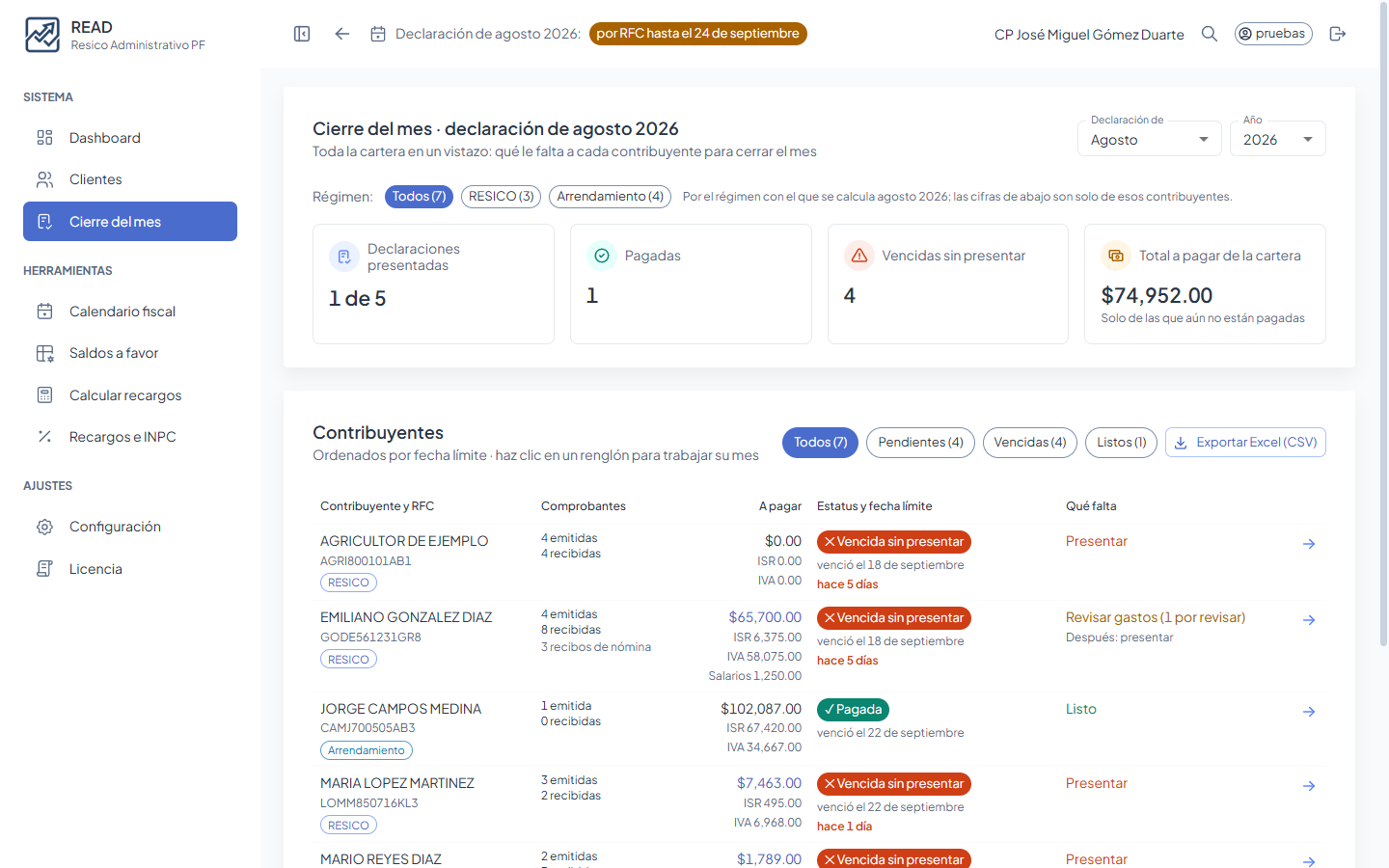1389x868 pixels.
Task: Show Todos (7) contribuyentes
Action: coord(820,443)
